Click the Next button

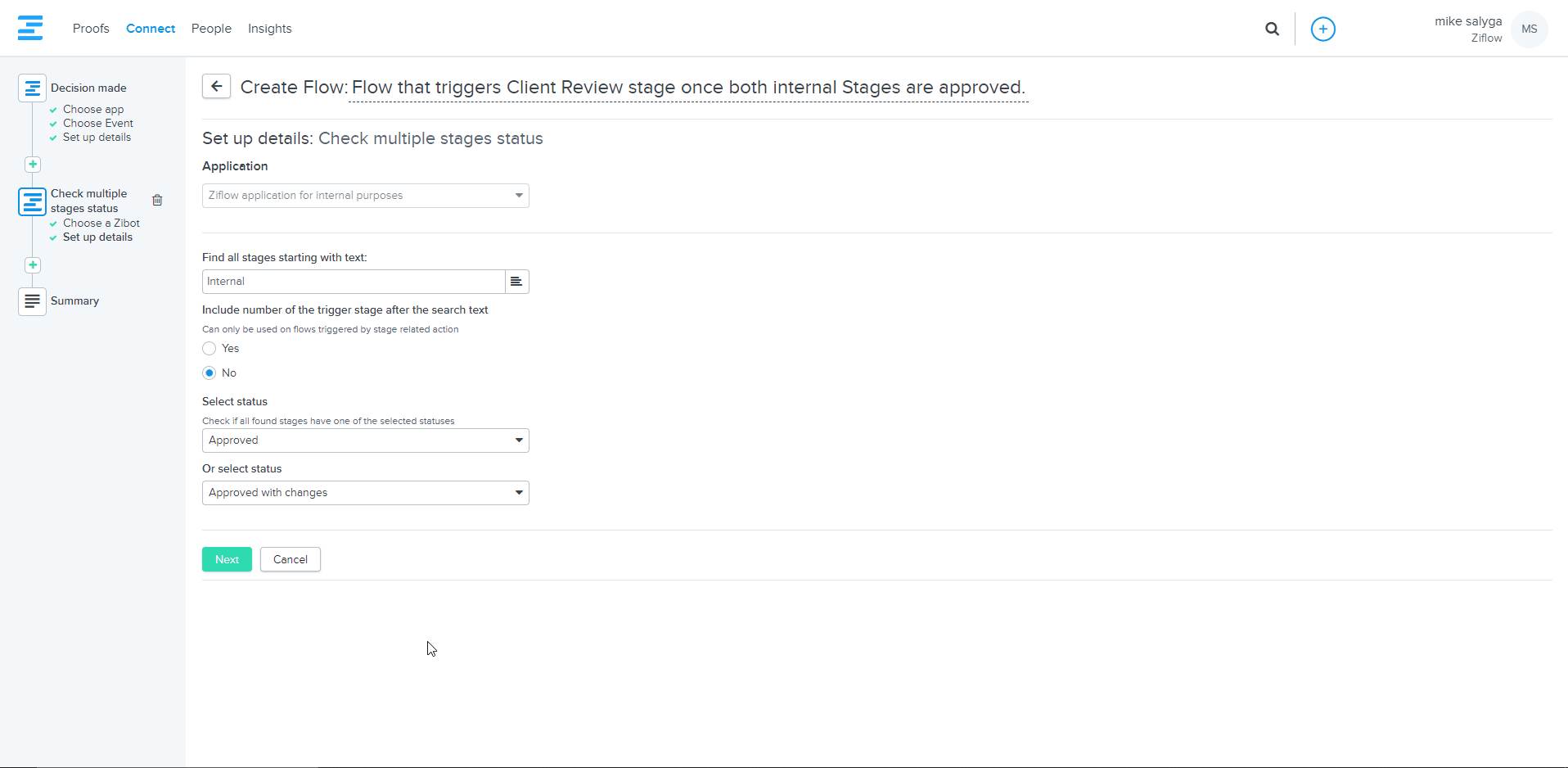(227, 559)
